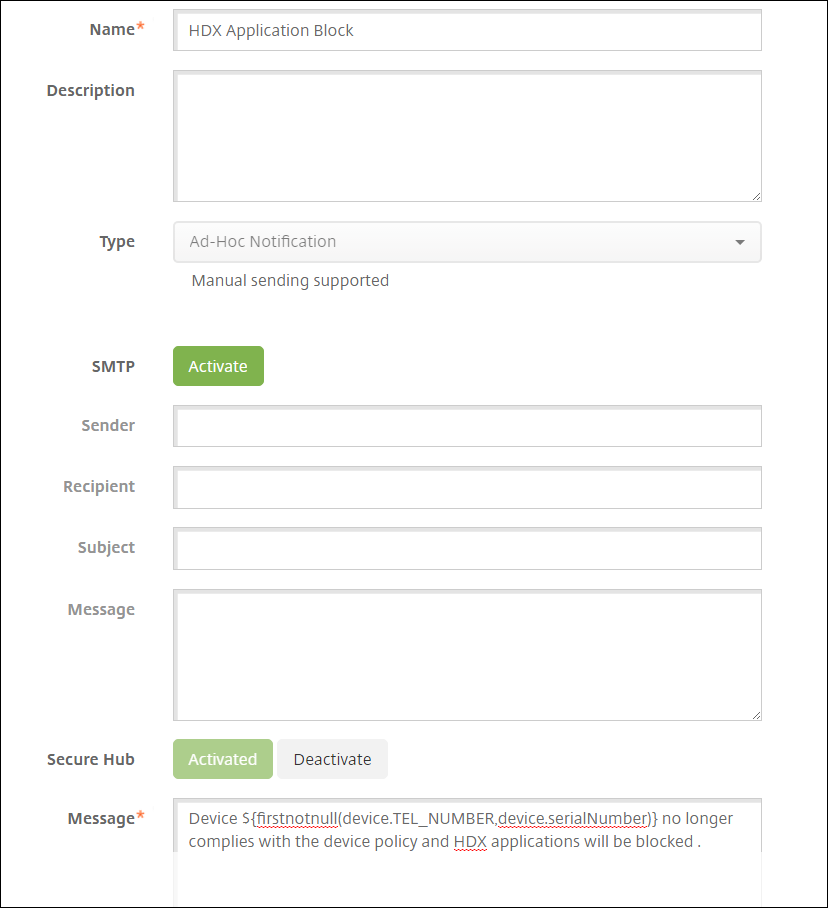
Task: Click the misspelled word 'firstnotnull' in message
Action: [297, 819]
